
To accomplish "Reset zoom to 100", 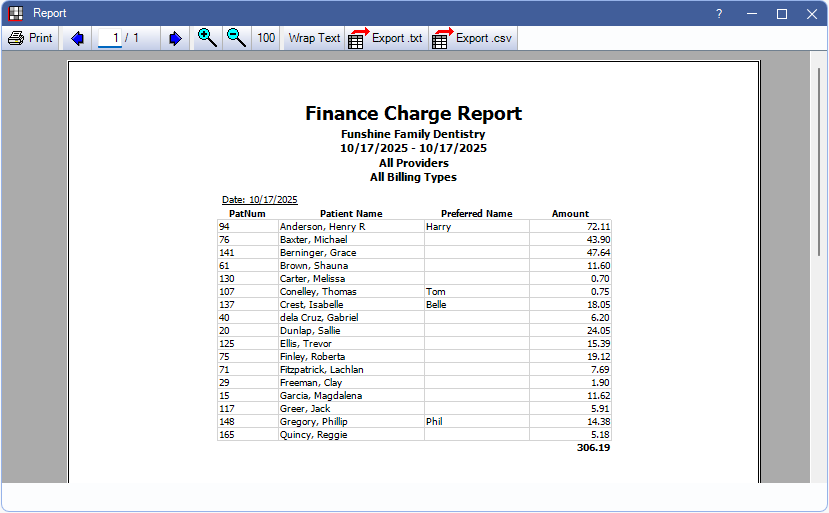I will (266, 38).
